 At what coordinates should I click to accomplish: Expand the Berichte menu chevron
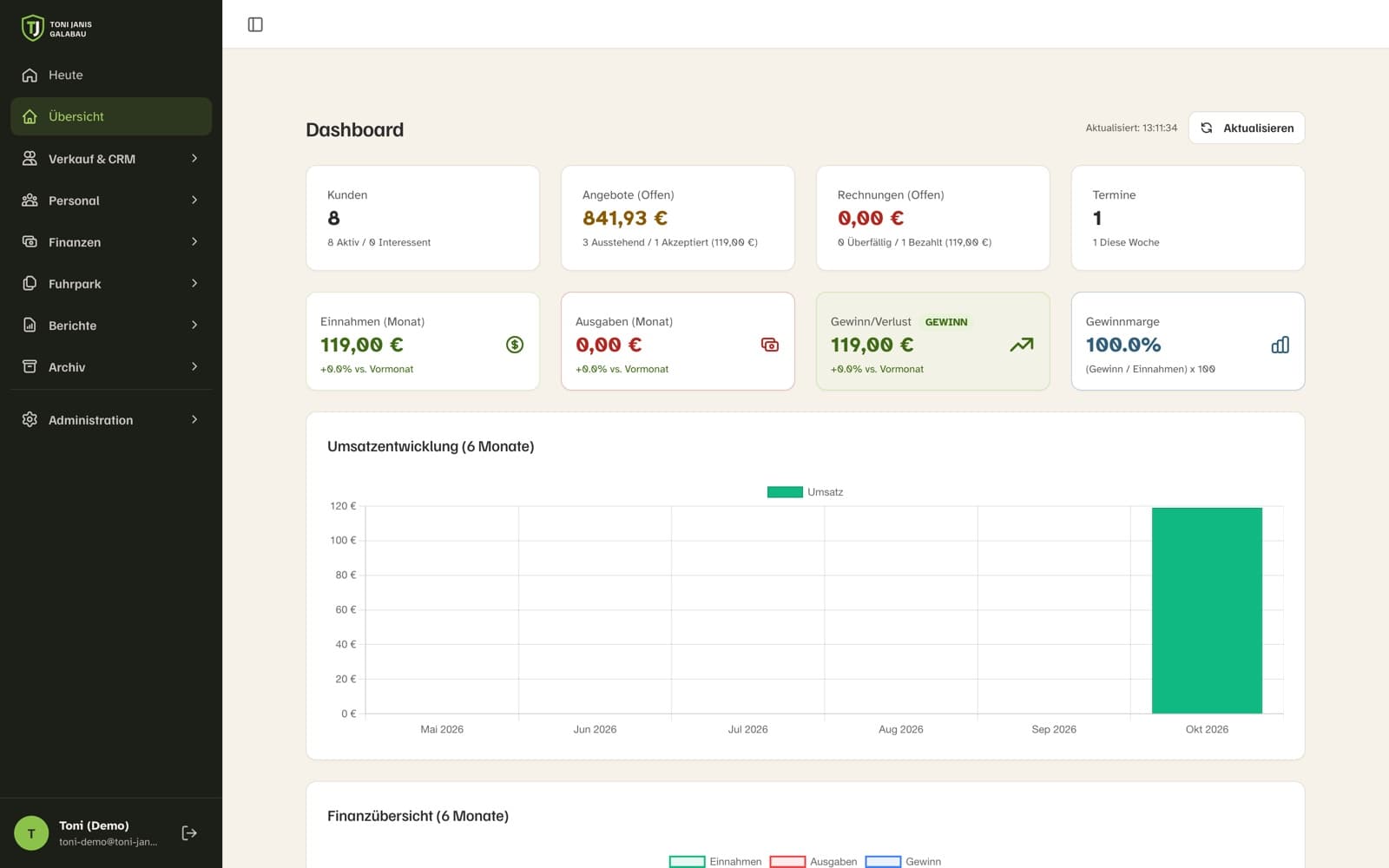pos(194,325)
